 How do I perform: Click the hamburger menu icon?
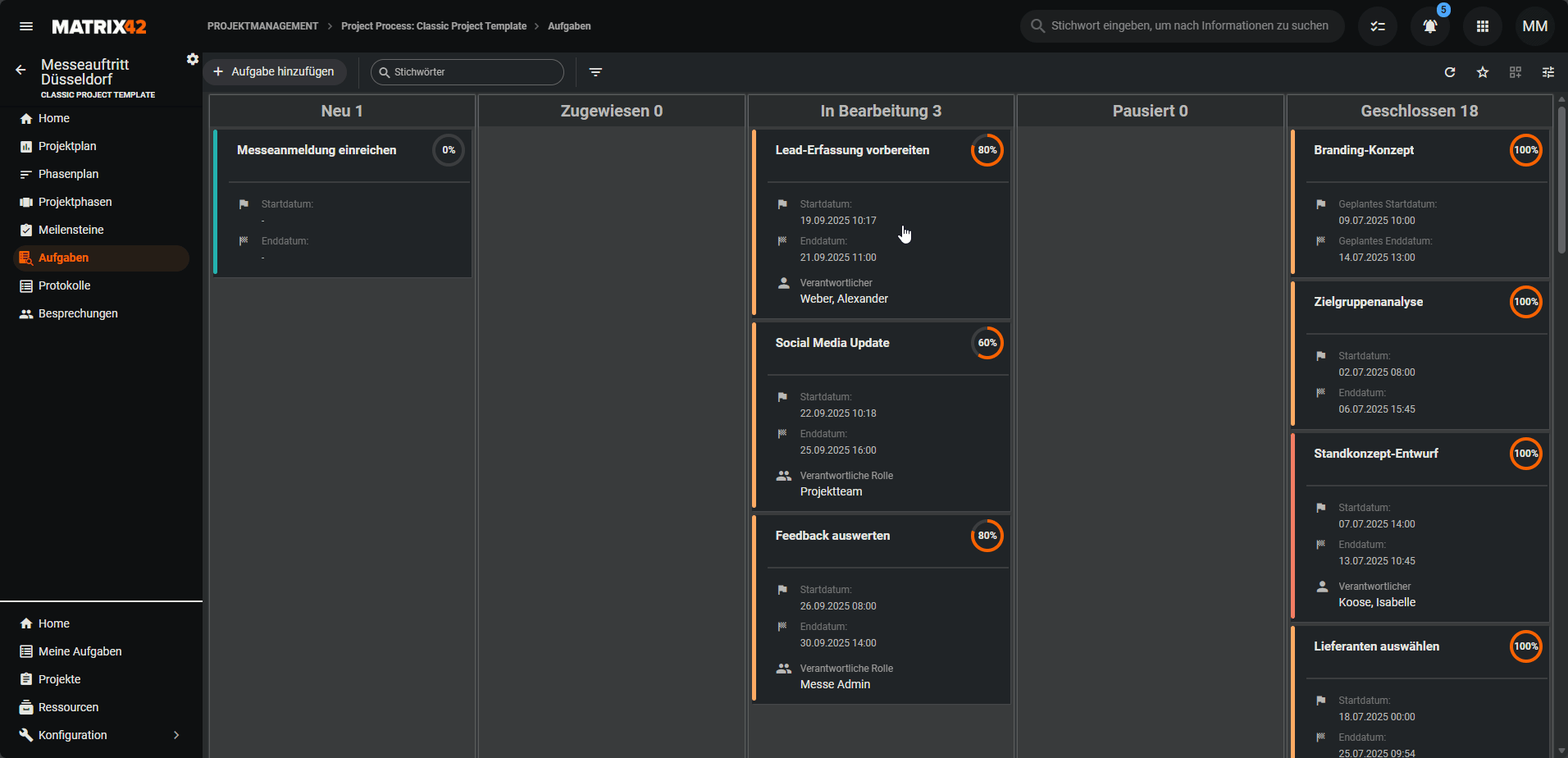pyautogui.click(x=26, y=26)
